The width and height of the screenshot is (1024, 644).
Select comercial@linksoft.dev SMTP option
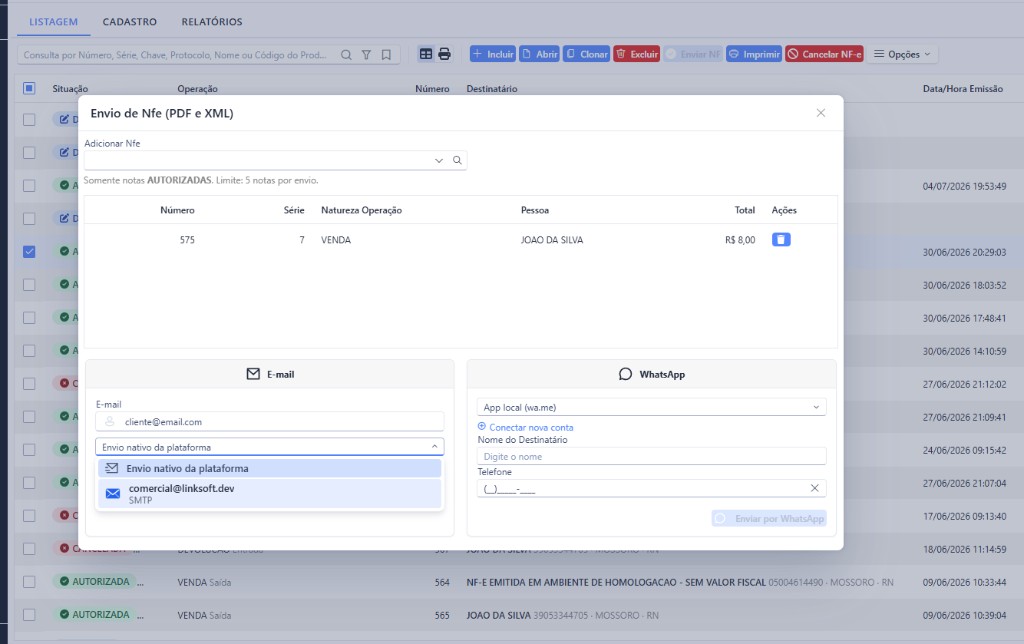tap(270, 494)
